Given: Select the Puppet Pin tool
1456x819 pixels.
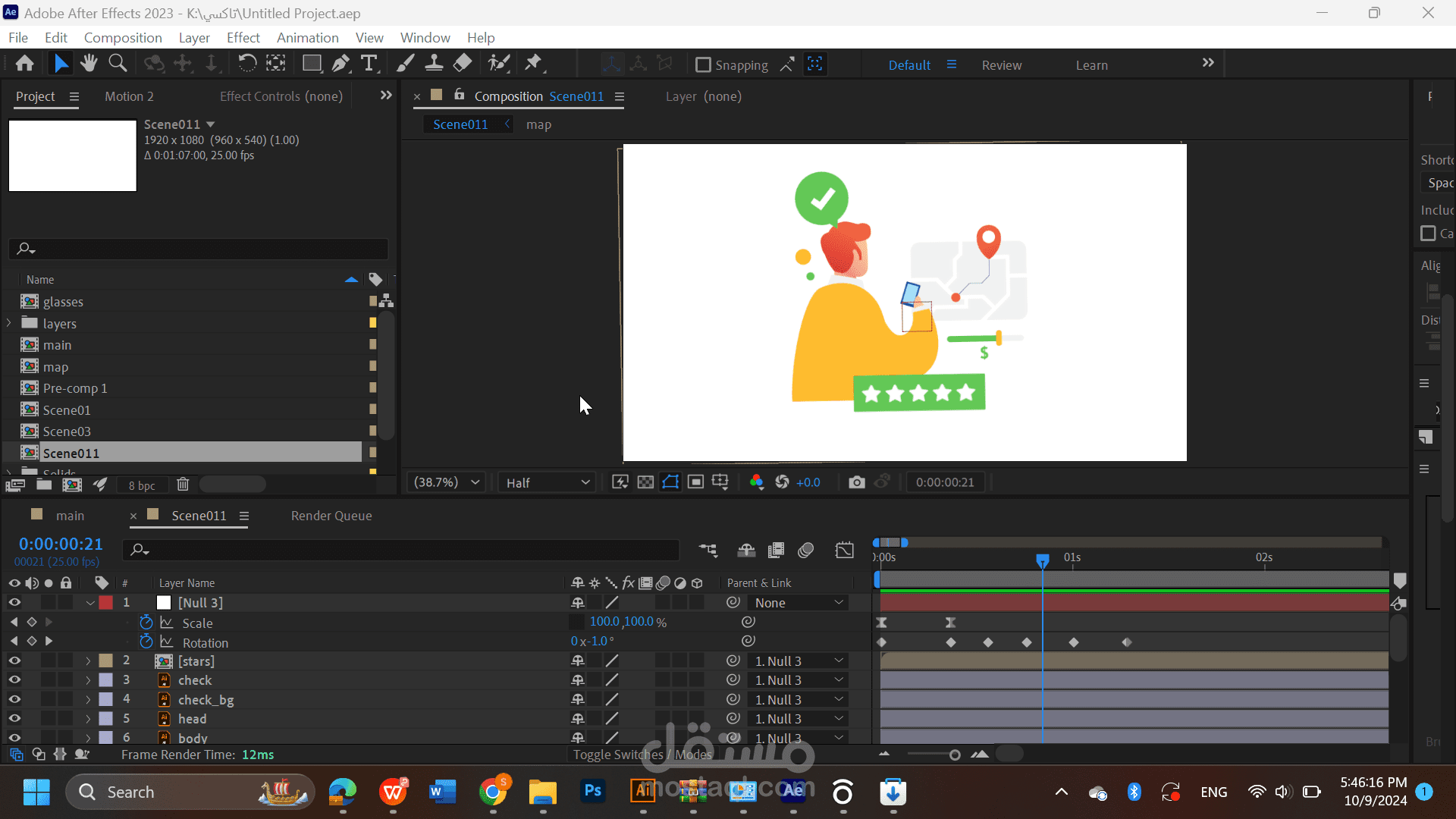Looking at the screenshot, I should 534,64.
